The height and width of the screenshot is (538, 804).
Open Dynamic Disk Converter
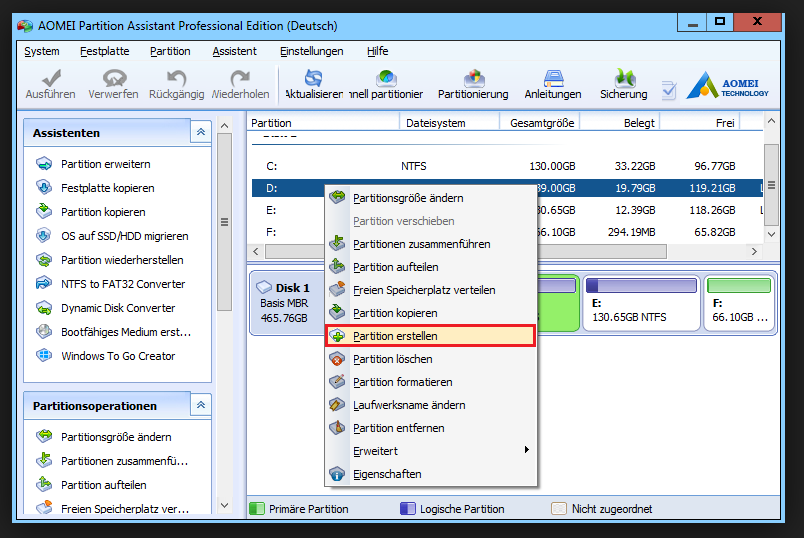click(x=118, y=308)
